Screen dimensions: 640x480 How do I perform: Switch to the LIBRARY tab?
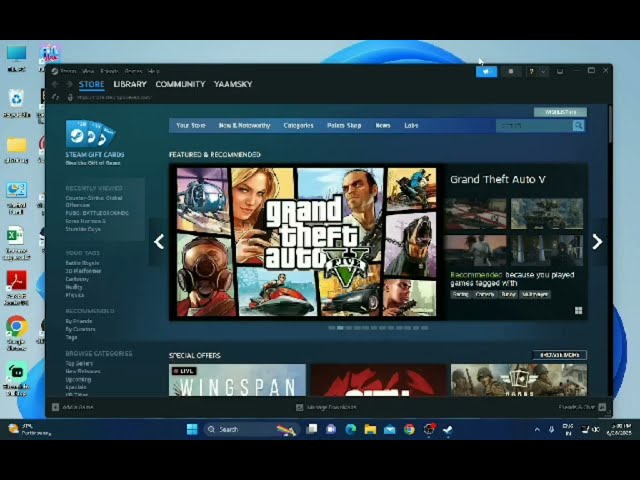130,84
